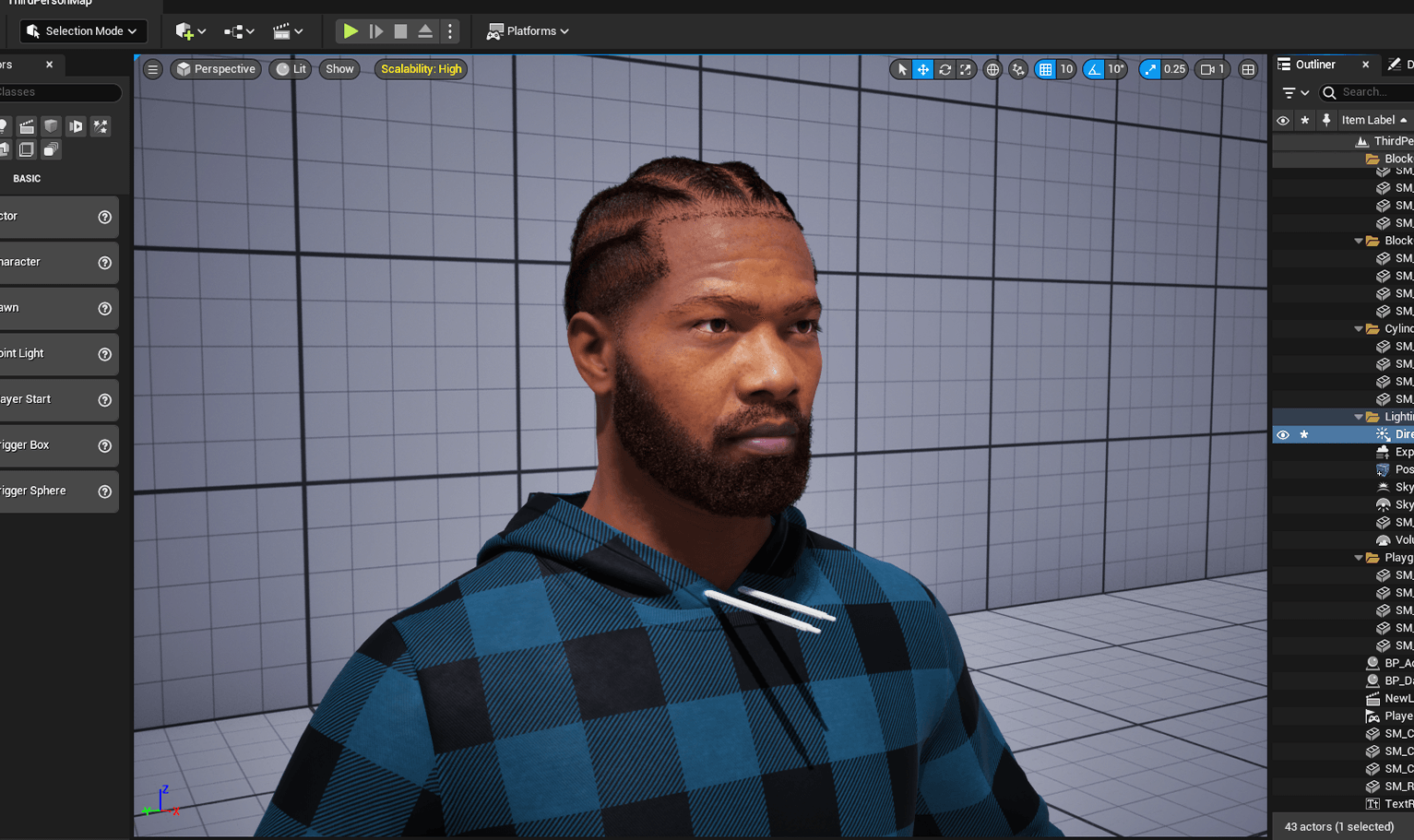Toggle scale snapping

tap(1150, 69)
